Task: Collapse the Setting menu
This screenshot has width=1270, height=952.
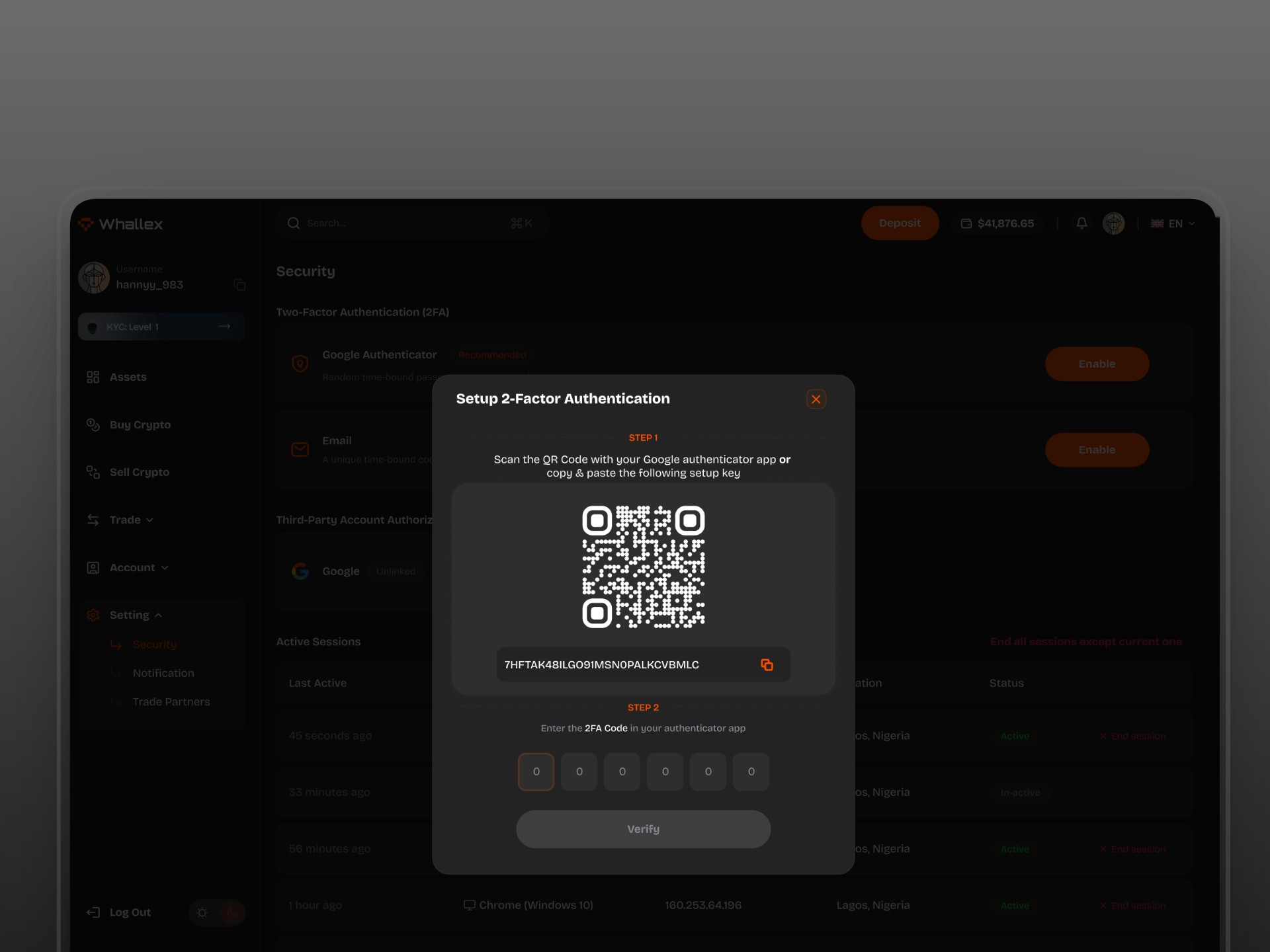Action: coord(130,615)
